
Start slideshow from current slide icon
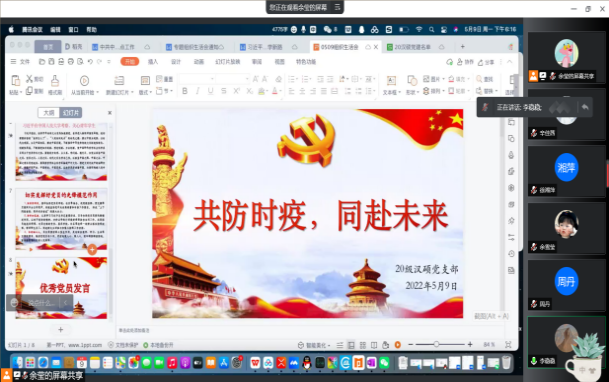click(84, 80)
